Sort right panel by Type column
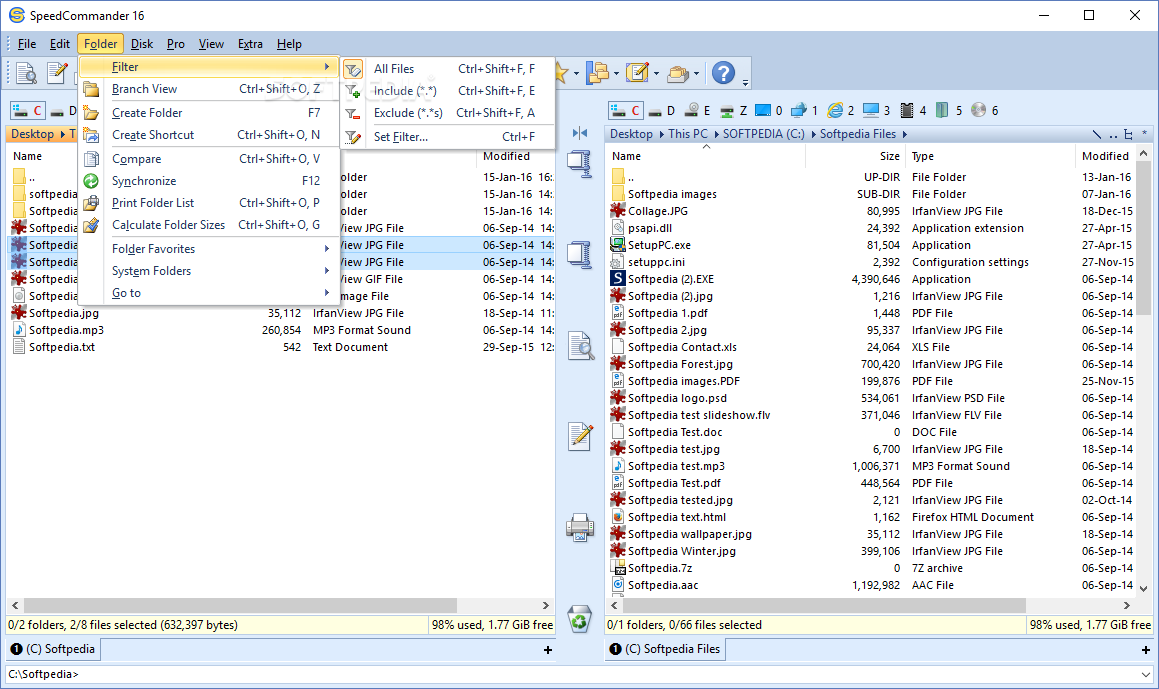Screen dimensions: 1159x689 pos(990,156)
